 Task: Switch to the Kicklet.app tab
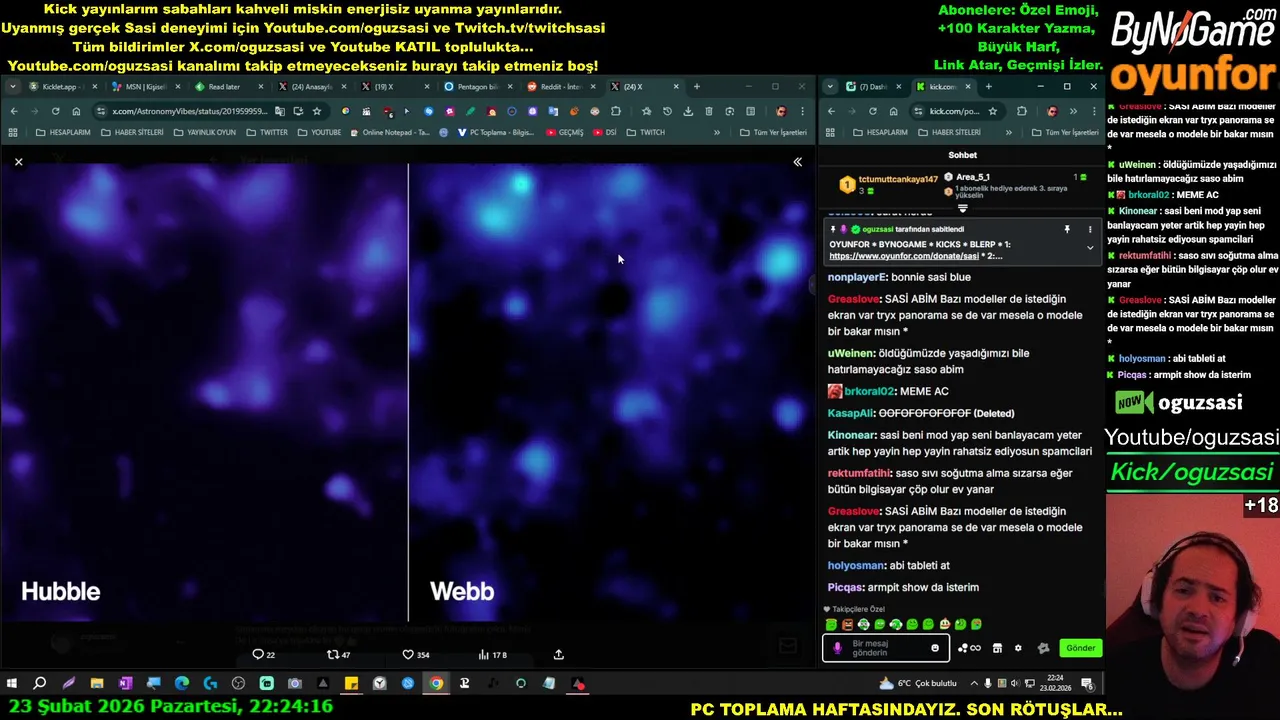coord(63,87)
